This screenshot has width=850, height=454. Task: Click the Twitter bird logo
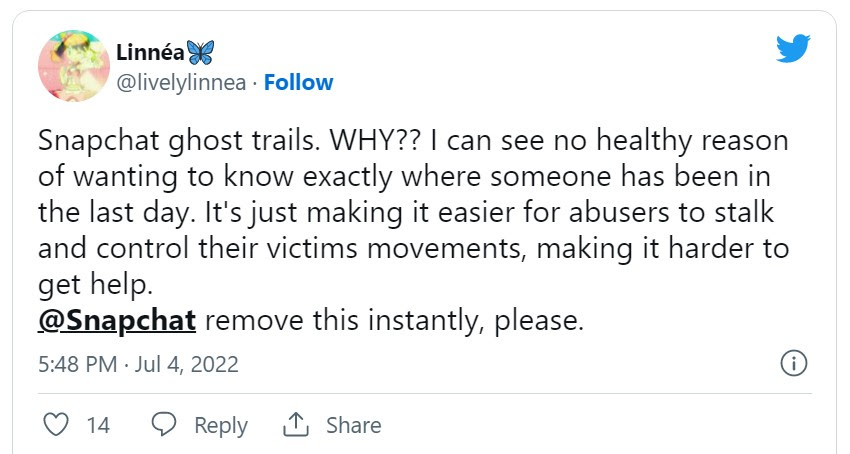pos(793,49)
